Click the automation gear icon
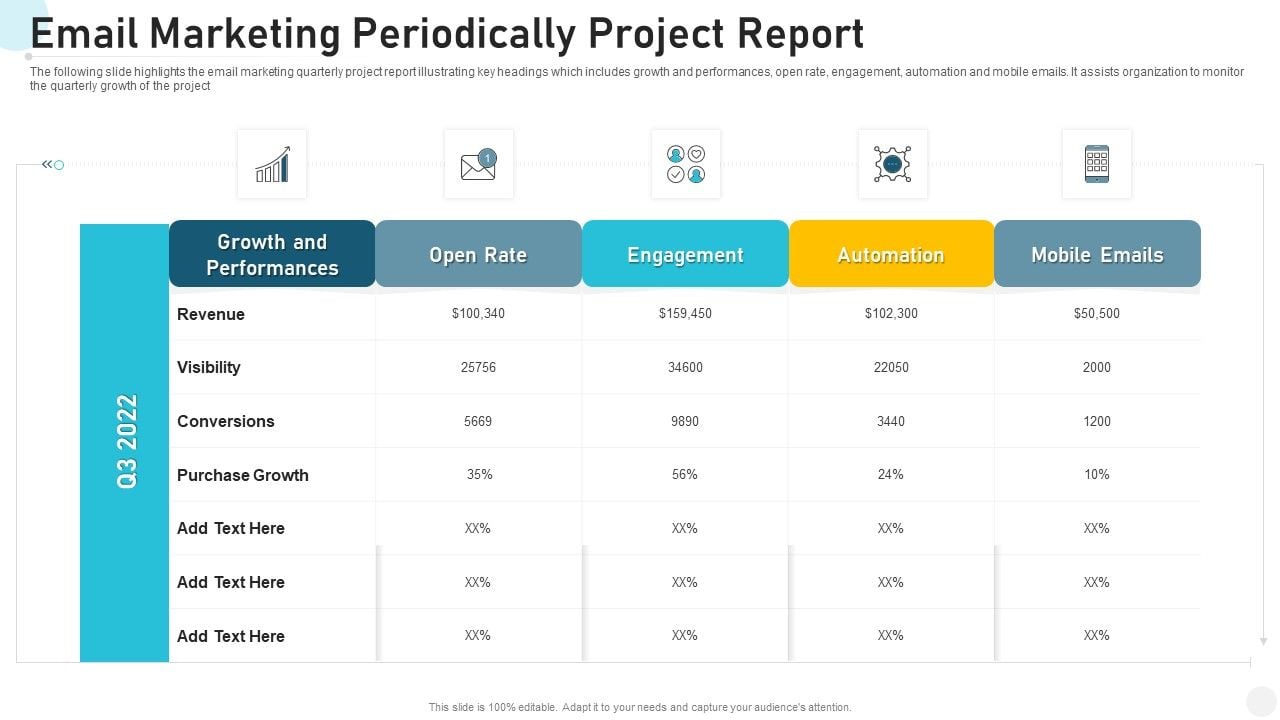 coord(892,164)
